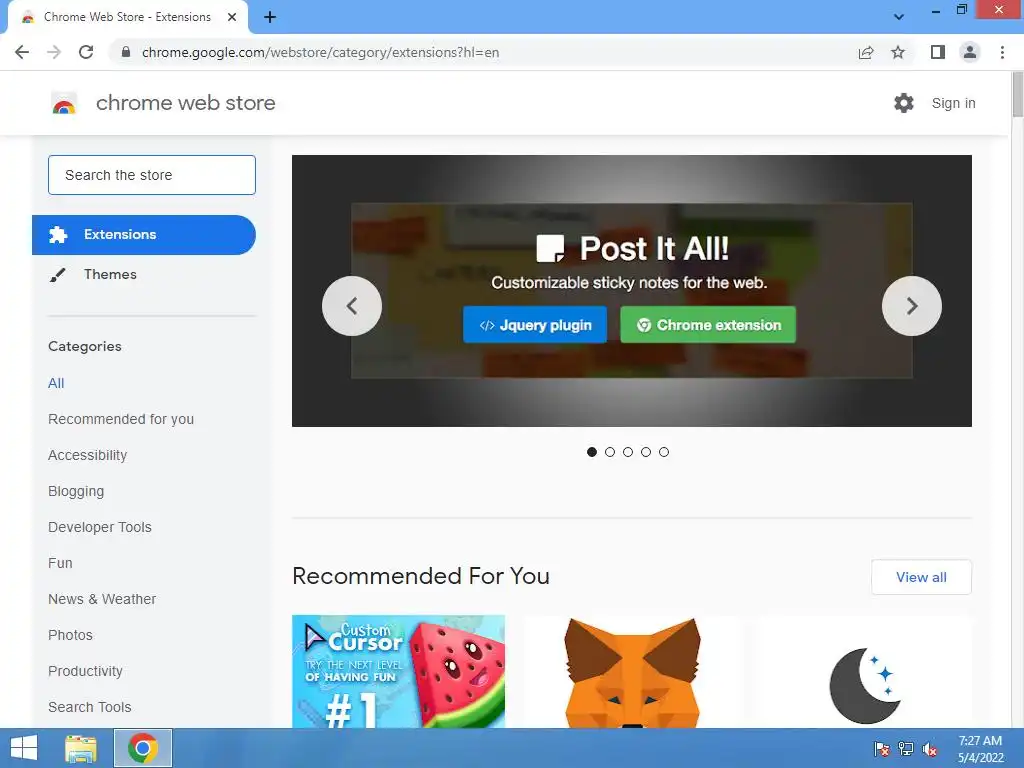This screenshot has width=1024, height=768.
Task: Choose Recommended for you category
Action: coord(121,419)
